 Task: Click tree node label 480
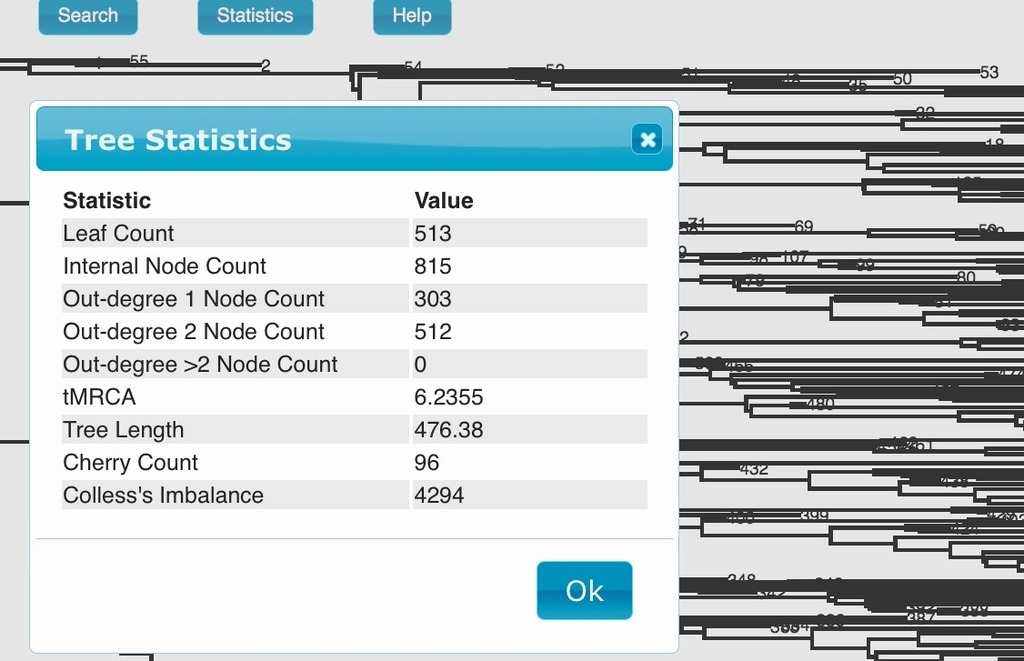point(820,404)
